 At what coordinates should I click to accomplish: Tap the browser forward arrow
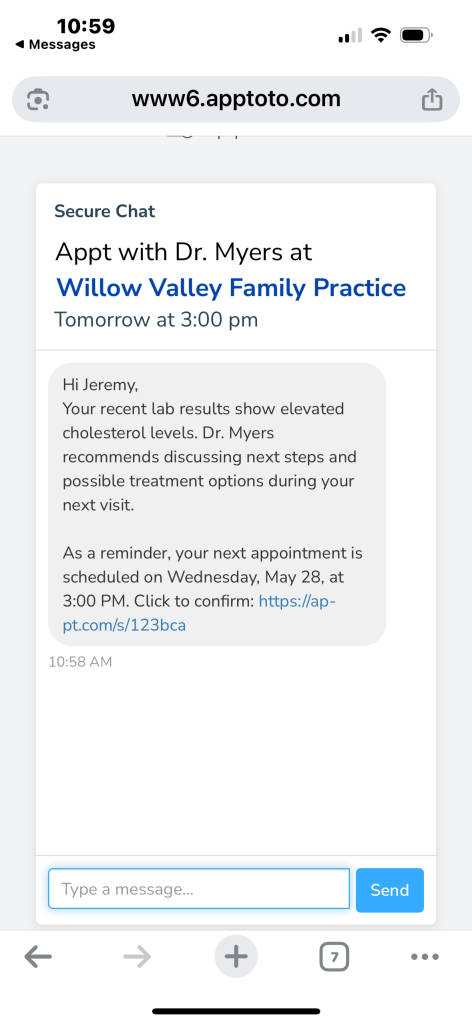(x=137, y=957)
